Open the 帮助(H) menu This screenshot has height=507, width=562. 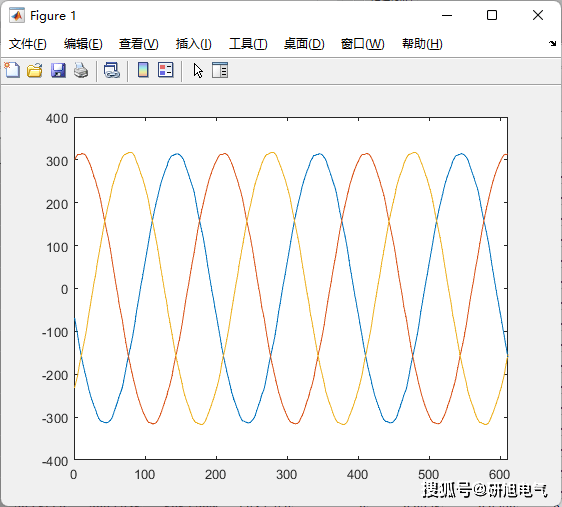[422, 44]
